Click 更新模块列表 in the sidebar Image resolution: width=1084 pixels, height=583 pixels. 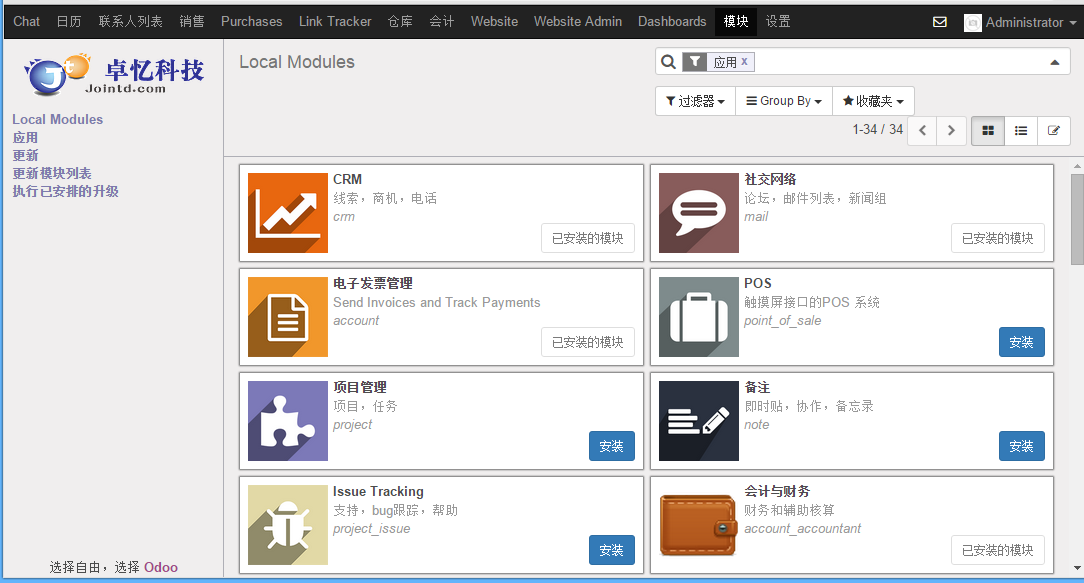tap(52, 173)
